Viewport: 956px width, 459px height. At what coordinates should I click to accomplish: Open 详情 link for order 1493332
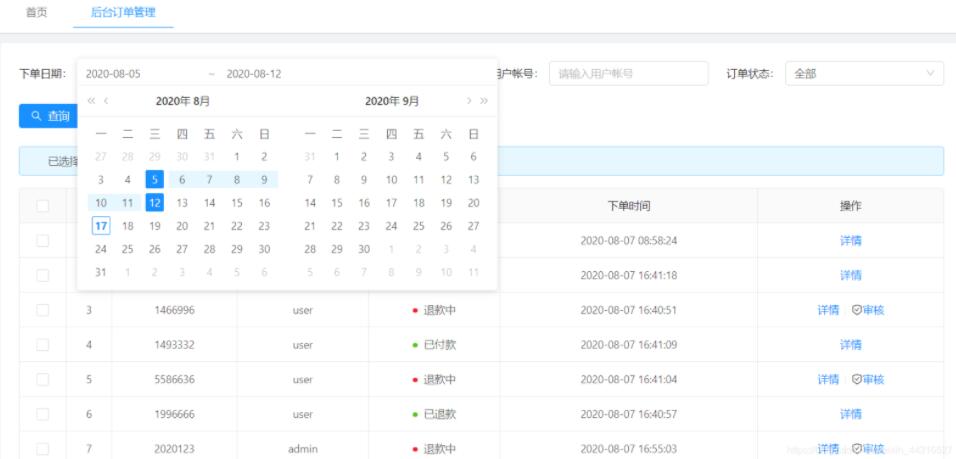coord(850,345)
